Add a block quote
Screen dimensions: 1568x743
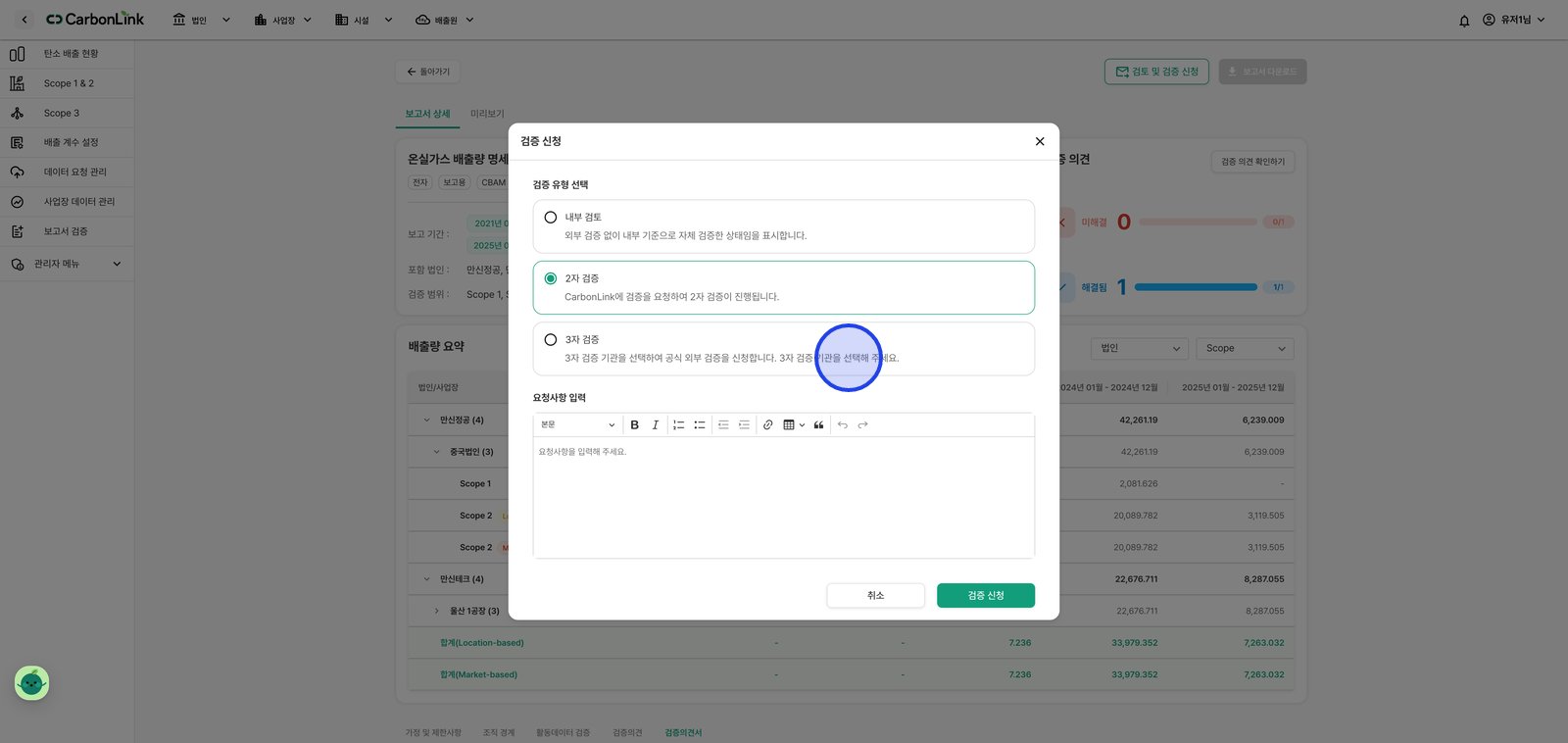tap(819, 425)
